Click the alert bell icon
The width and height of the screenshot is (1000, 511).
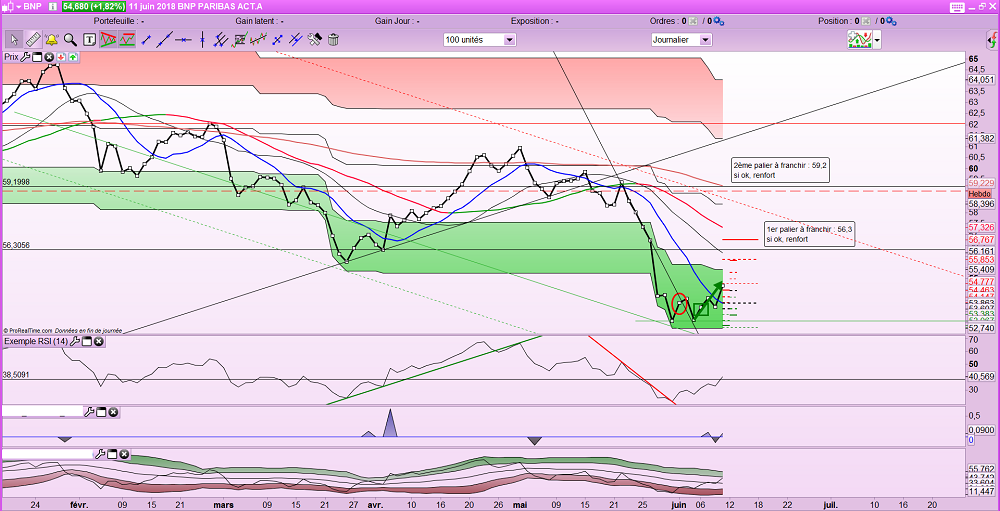(x=51, y=40)
